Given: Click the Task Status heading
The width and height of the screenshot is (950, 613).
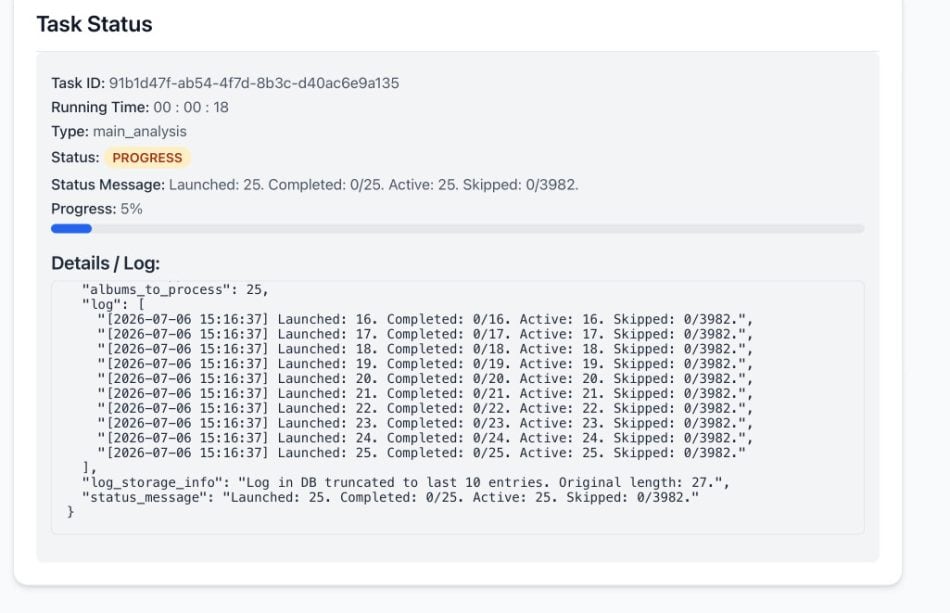Looking at the screenshot, I should [x=95, y=24].
